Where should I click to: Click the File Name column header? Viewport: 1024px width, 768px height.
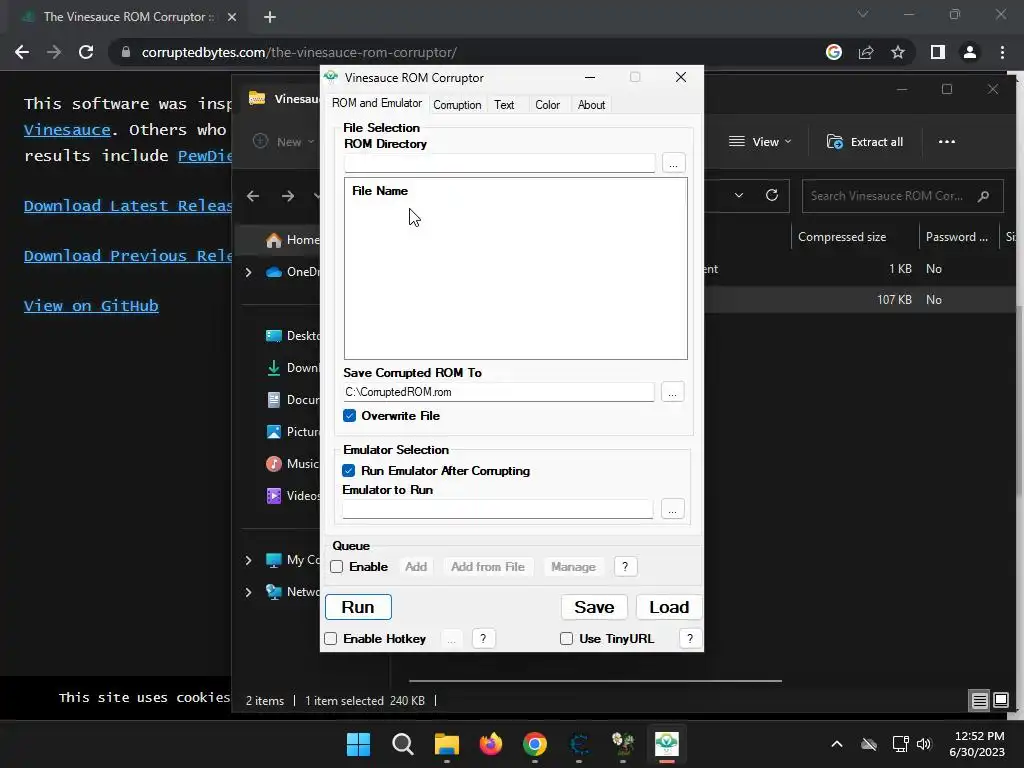click(379, 191)
